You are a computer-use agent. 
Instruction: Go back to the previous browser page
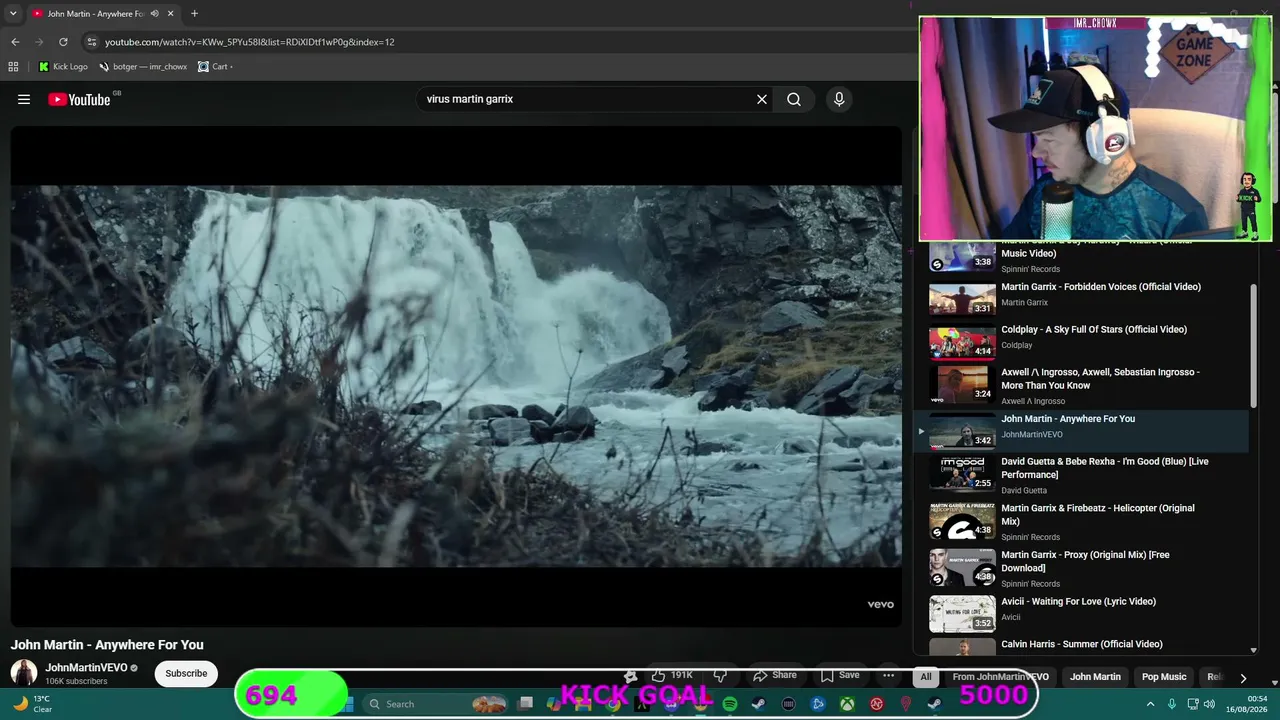pos(15,42)
